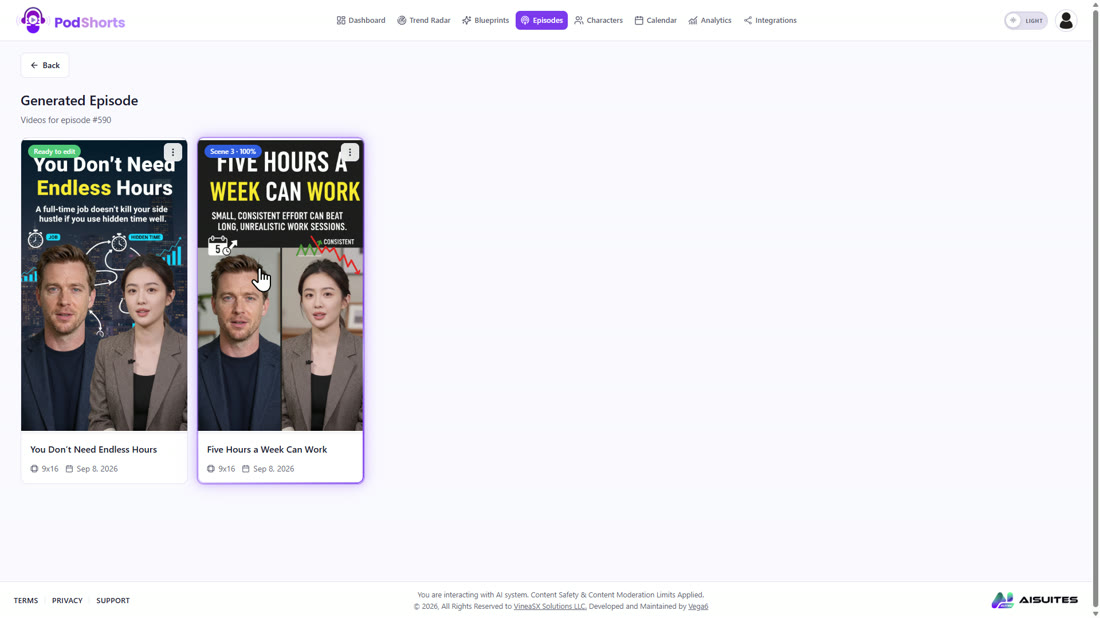Click calendar icon on Five Hours card
1100x618 pixels.
tap(246, 469)
